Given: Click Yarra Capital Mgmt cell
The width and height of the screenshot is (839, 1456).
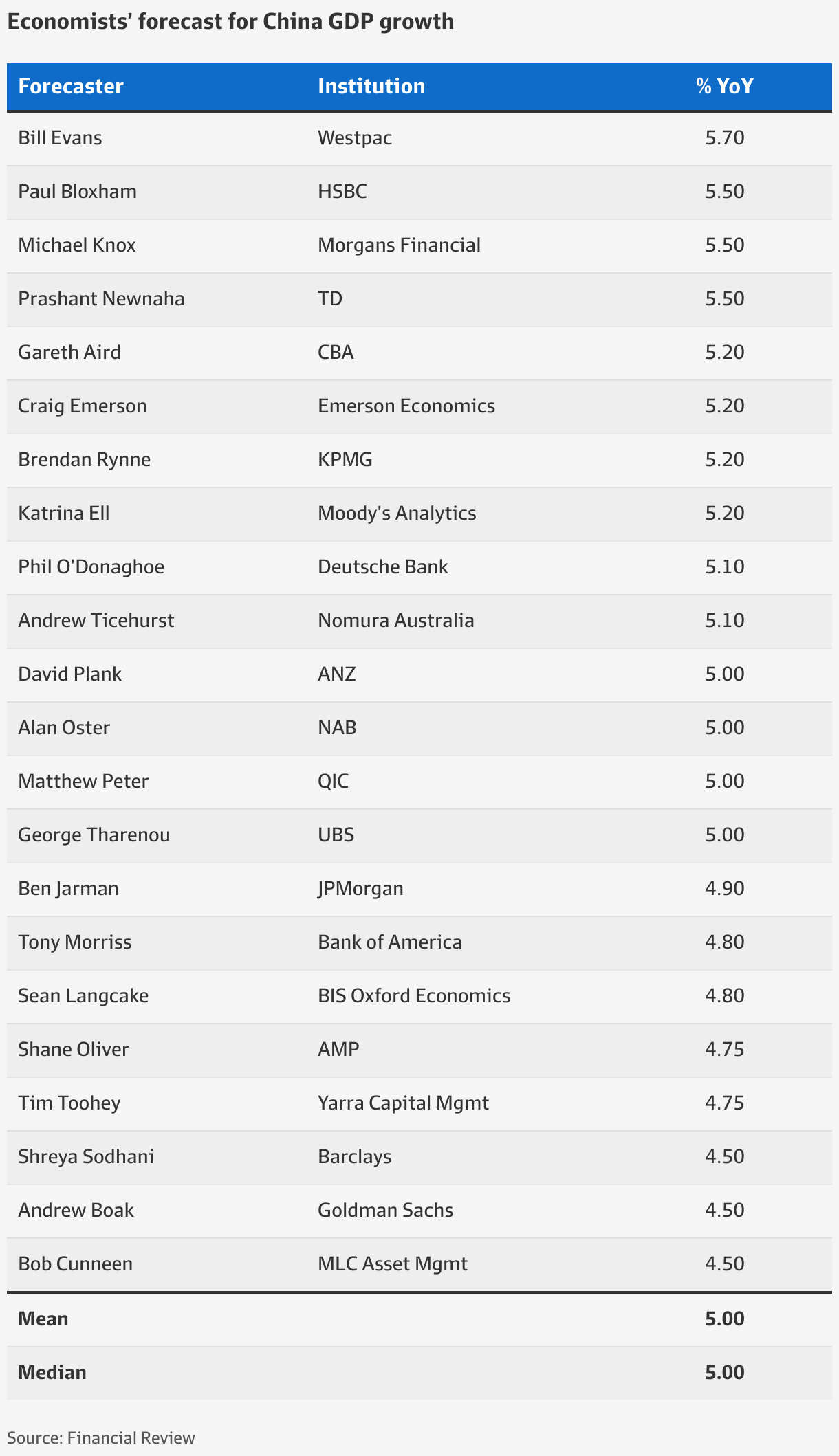Looking at the screenshot, I should coord(403,1103).
